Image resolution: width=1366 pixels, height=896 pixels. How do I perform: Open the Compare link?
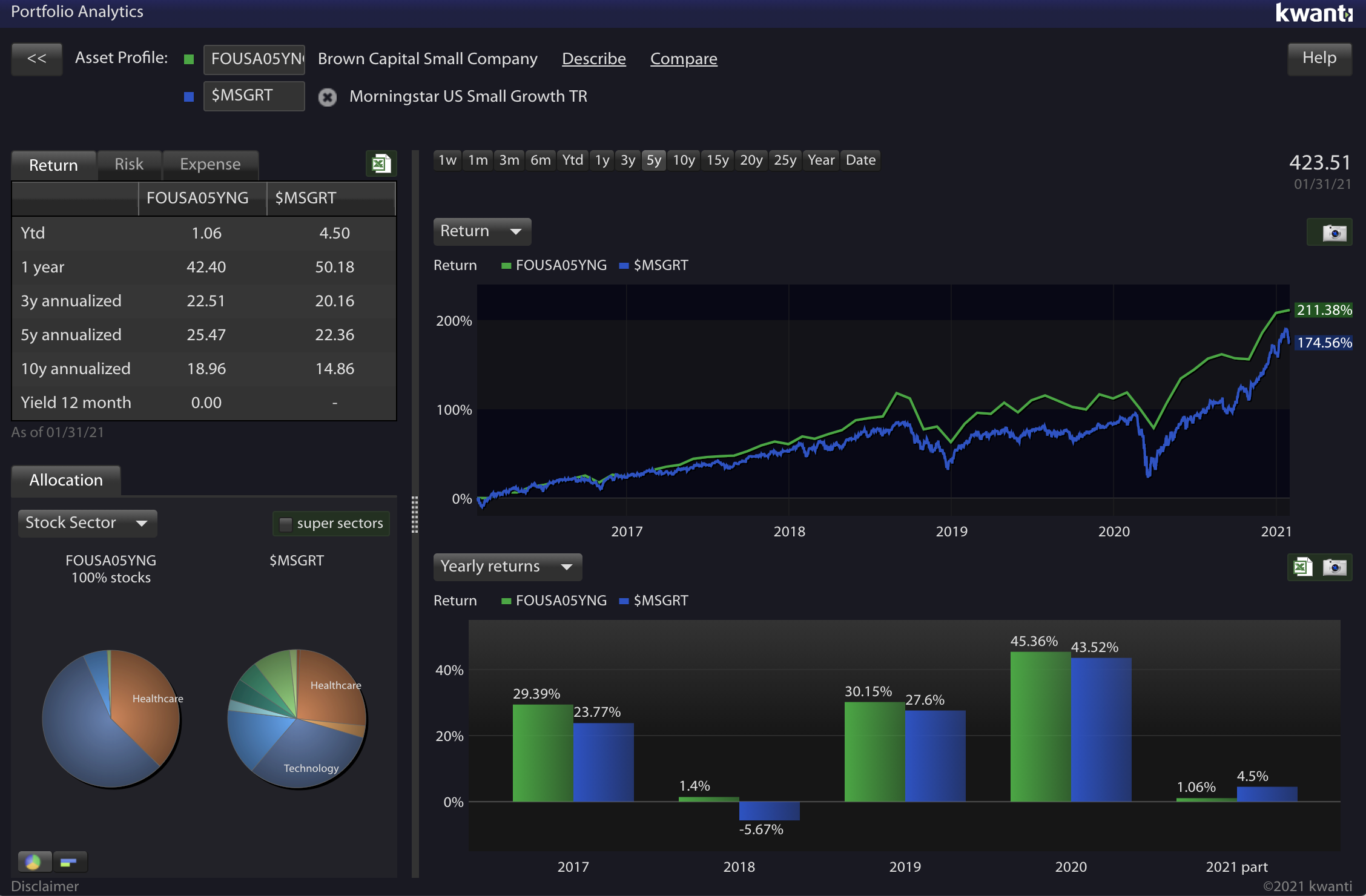tap(684, 59)
